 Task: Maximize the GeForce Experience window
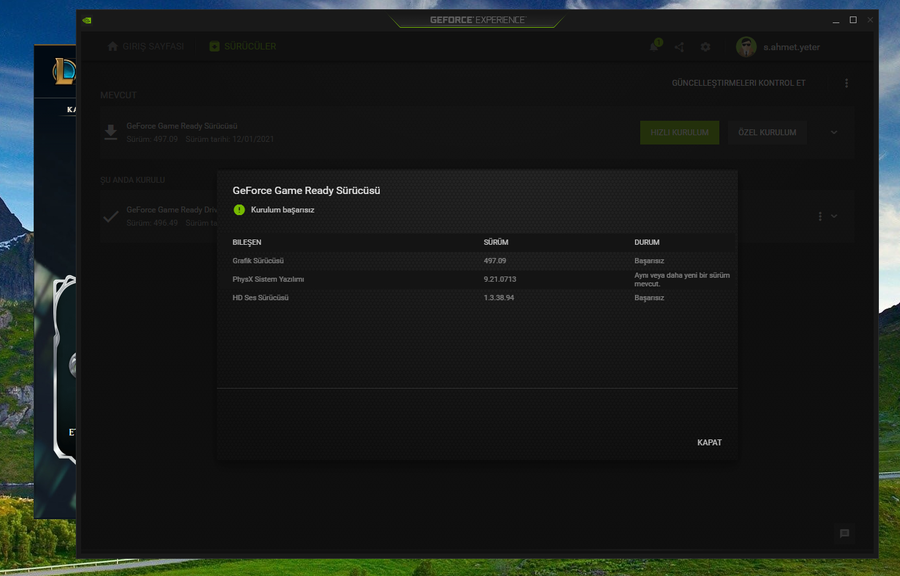point(853,20)
